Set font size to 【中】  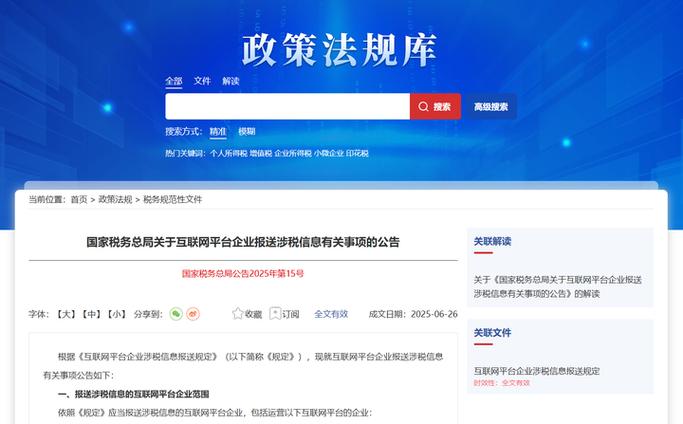pos(92,314)
